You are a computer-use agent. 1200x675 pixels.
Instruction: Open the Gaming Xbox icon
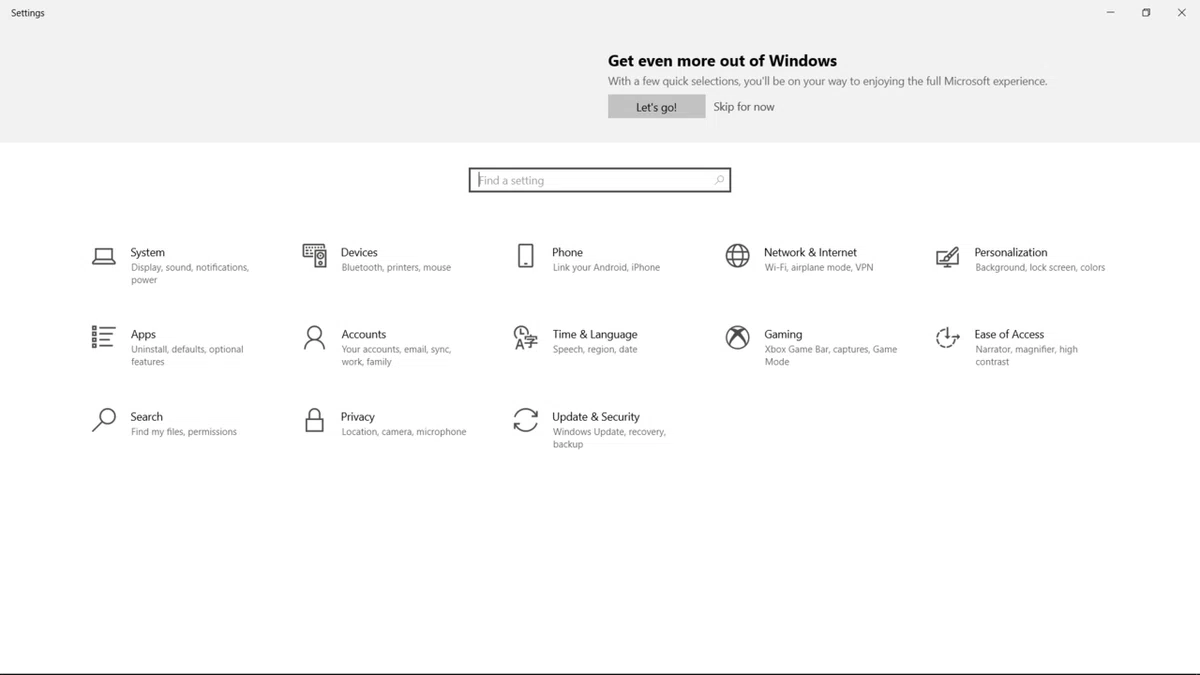click(x=737, y=338)
